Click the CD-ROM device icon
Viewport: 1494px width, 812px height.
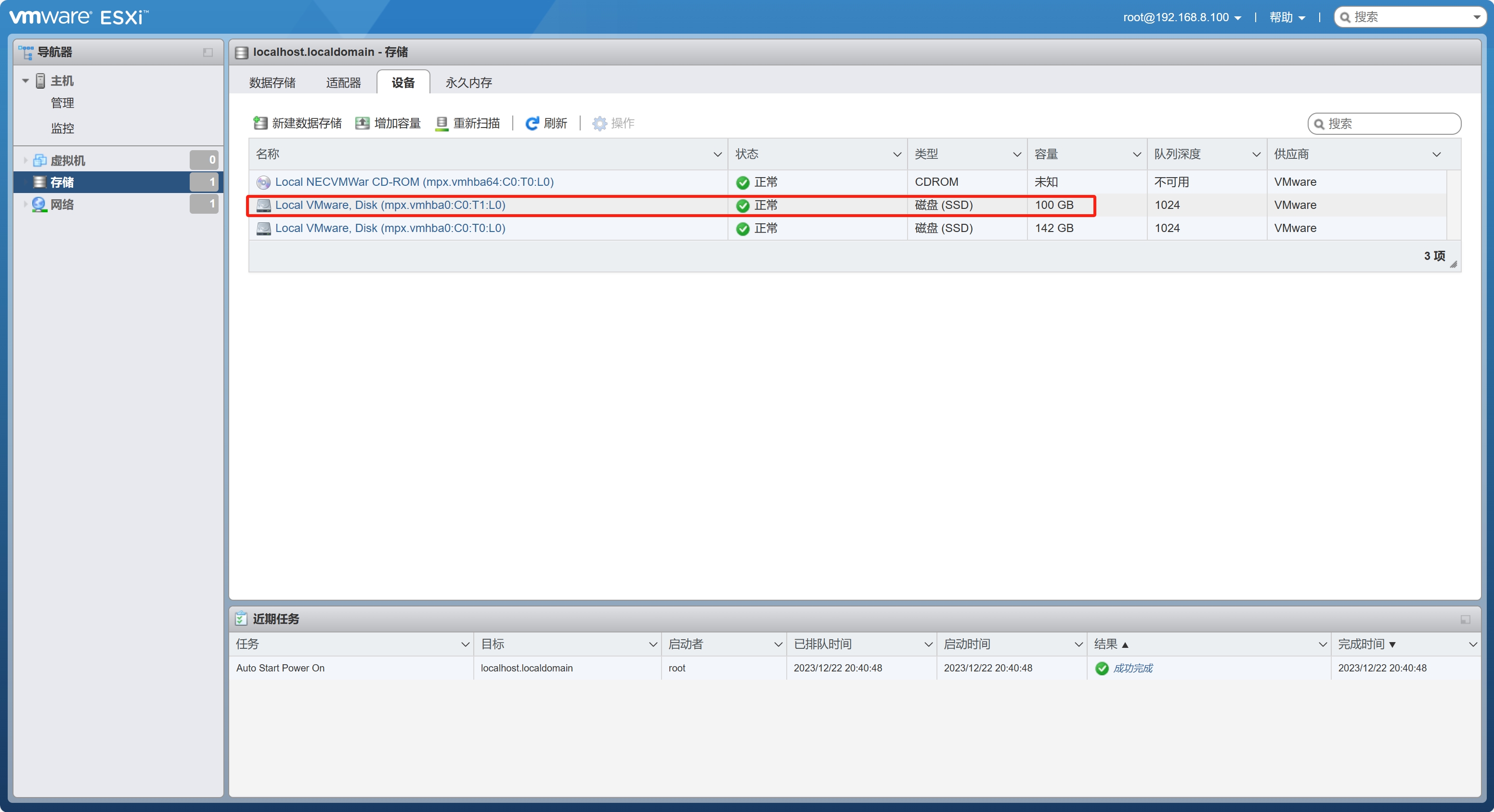tap(263, 182)
